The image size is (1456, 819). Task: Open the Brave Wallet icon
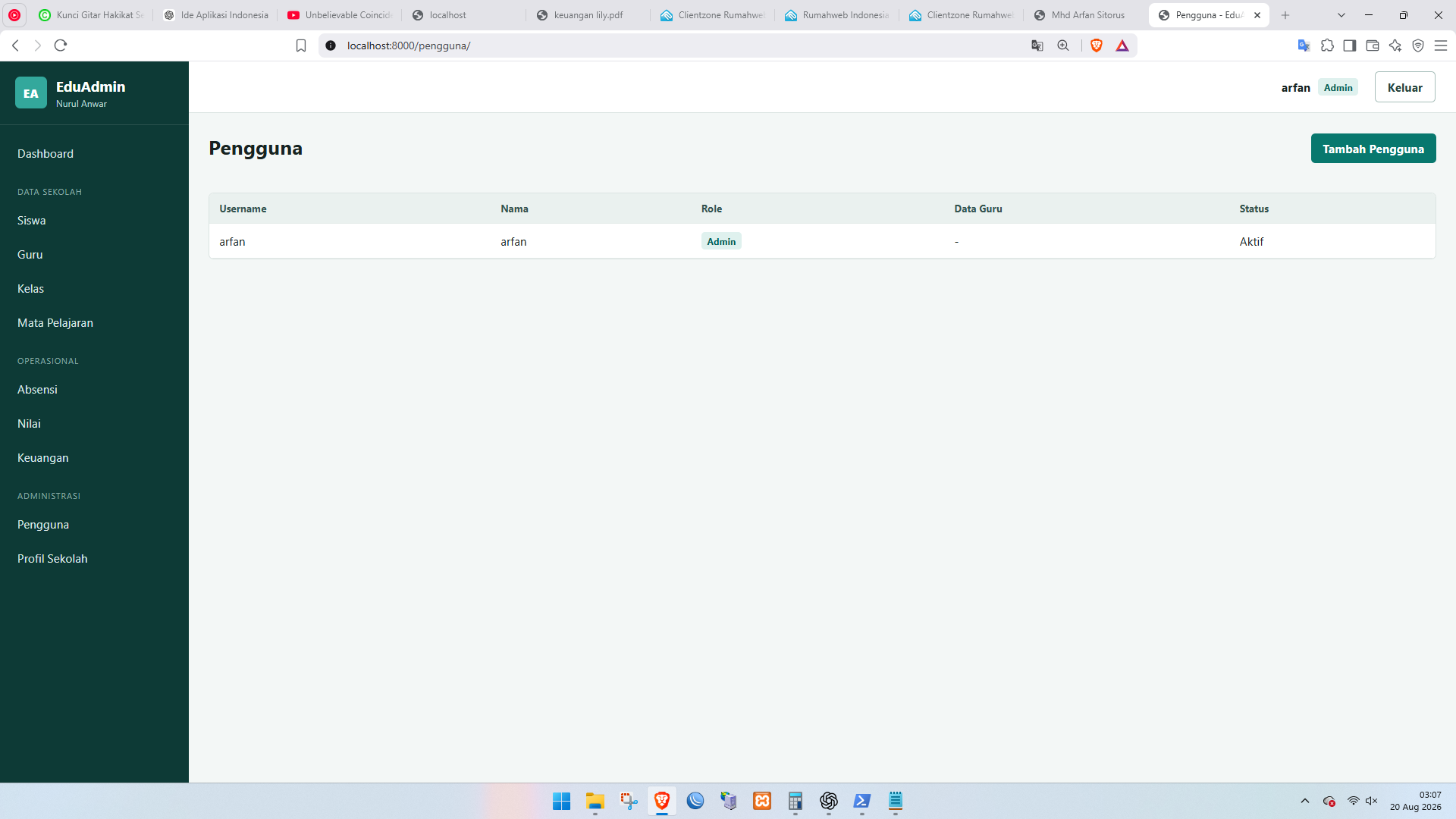tap(1373, 45)
